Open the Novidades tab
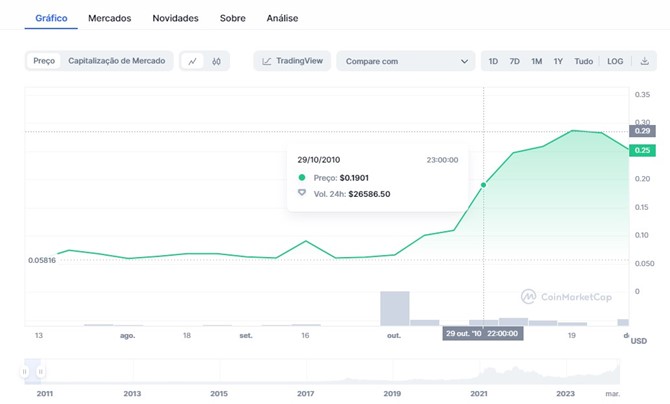Viewport: 670px width, 404px height. coord(175,18)
